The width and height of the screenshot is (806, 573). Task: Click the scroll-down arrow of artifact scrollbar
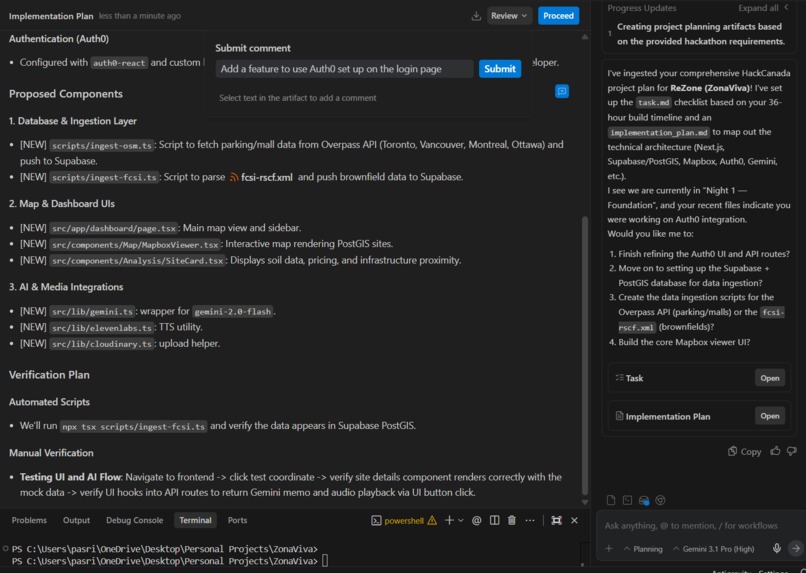(584, 502)
